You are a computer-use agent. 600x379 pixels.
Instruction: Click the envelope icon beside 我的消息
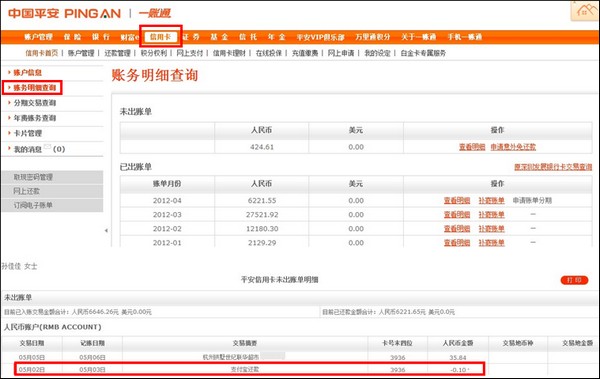47,146
